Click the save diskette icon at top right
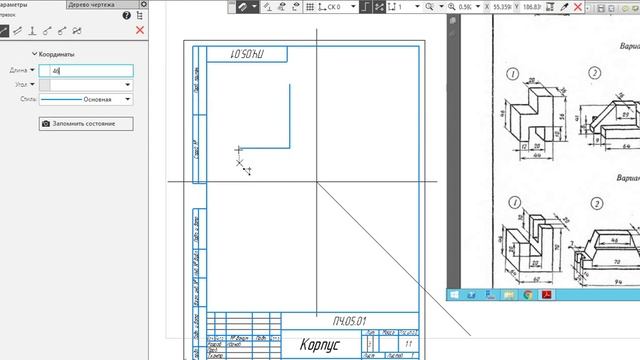 coord(601,8)
